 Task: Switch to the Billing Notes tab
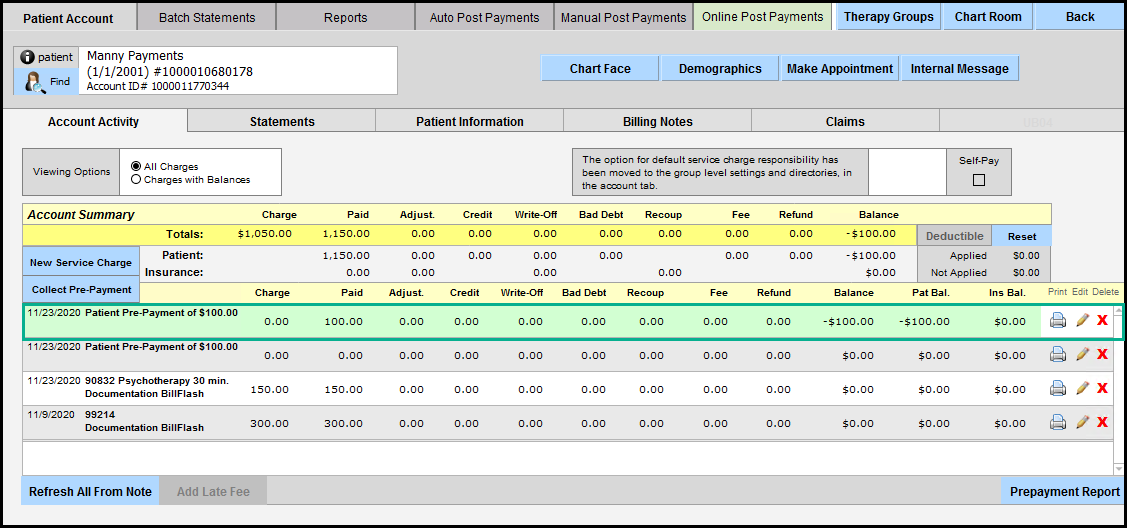657,122
